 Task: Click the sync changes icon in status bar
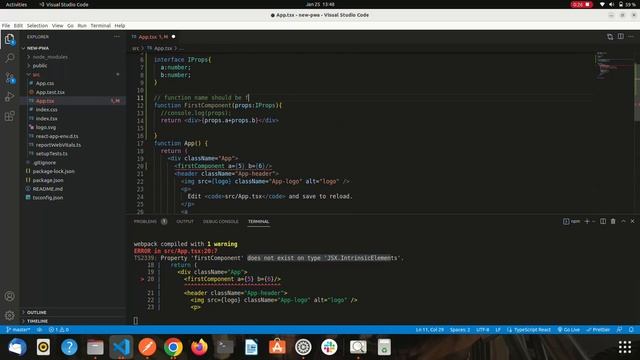click(x=40, y=329)
